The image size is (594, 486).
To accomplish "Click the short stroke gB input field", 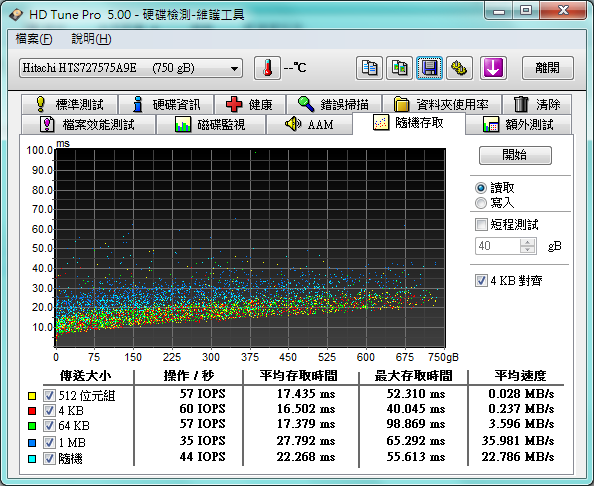I will [498, 246].
